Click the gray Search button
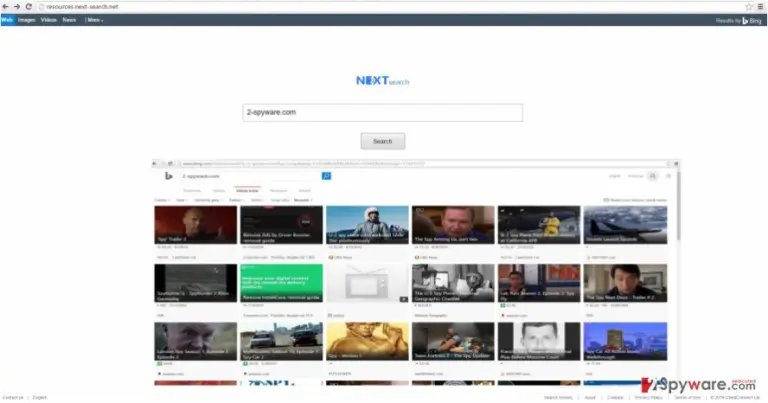The width and height of the screenshot is (768, 403). coord(383,141)
